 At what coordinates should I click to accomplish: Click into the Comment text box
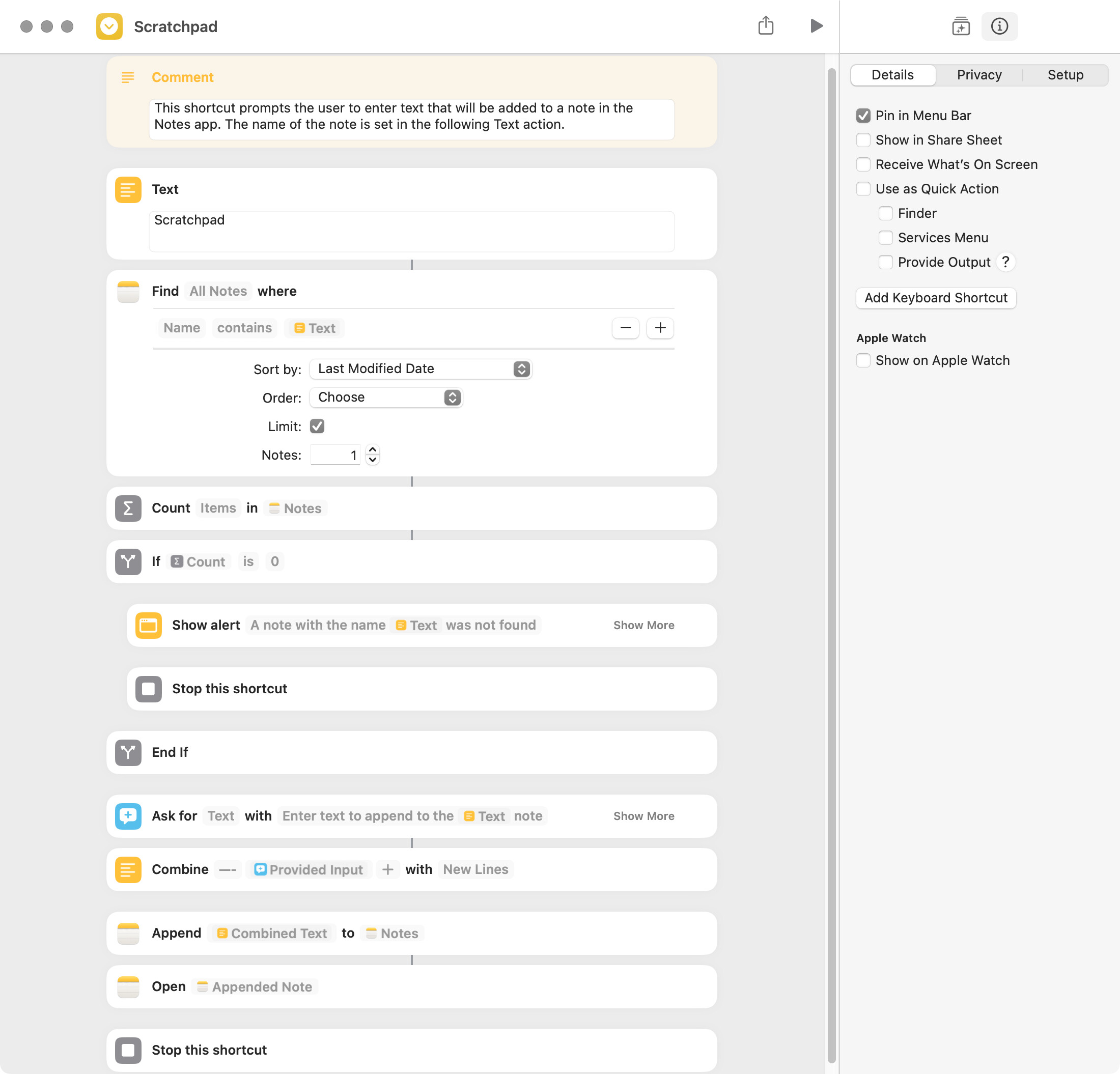(411, 120)
